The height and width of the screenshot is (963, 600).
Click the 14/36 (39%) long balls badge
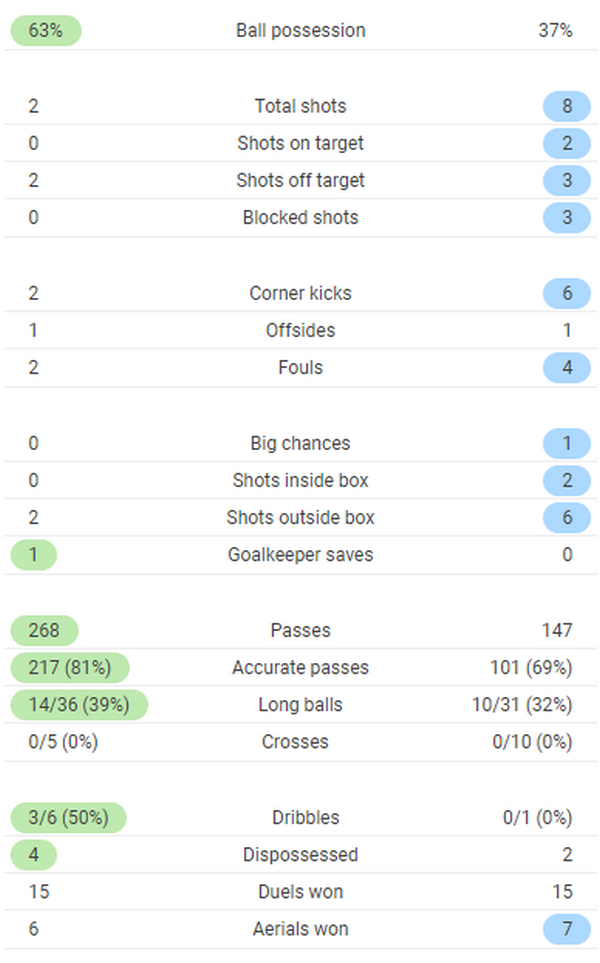click(x=78, y=705)
